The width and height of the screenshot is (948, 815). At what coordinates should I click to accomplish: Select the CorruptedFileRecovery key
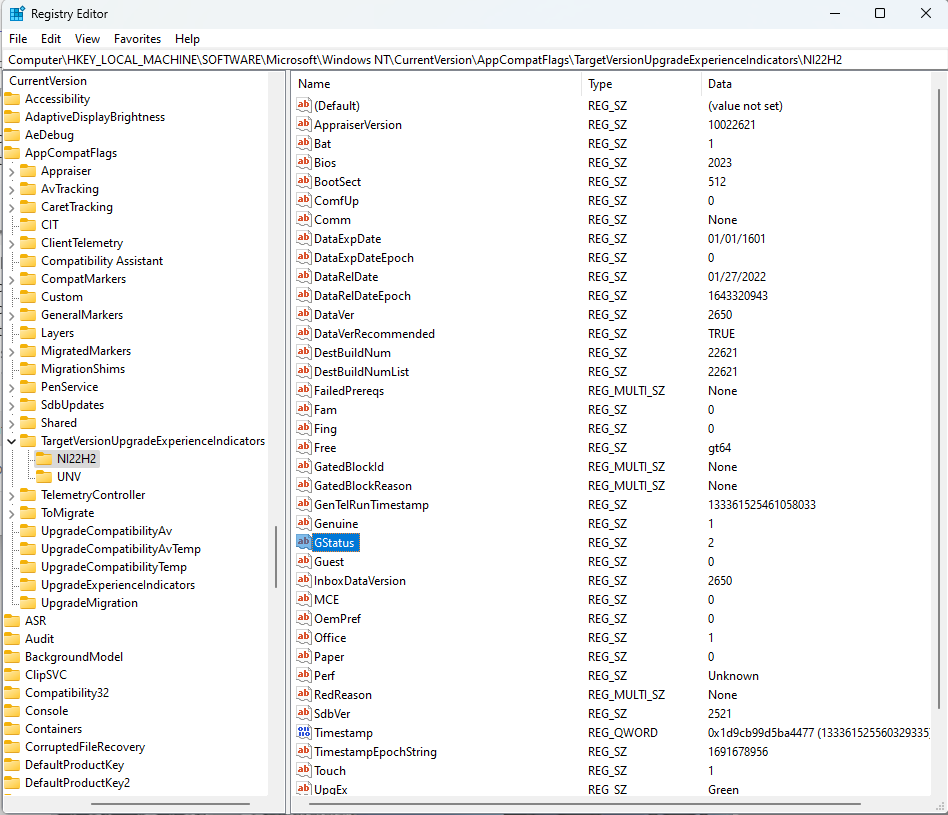[85, 747]
